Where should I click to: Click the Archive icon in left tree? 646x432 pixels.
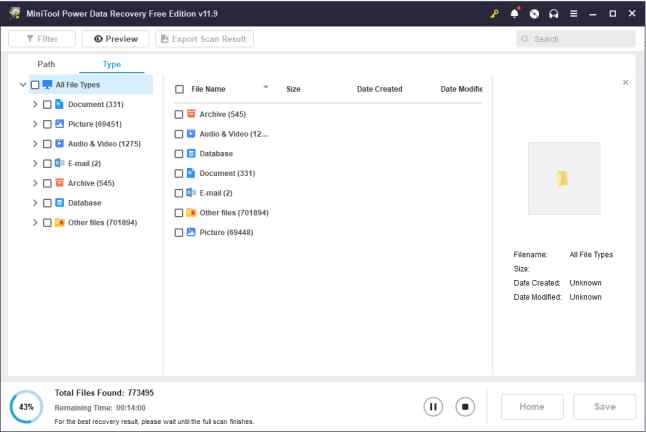59,182
